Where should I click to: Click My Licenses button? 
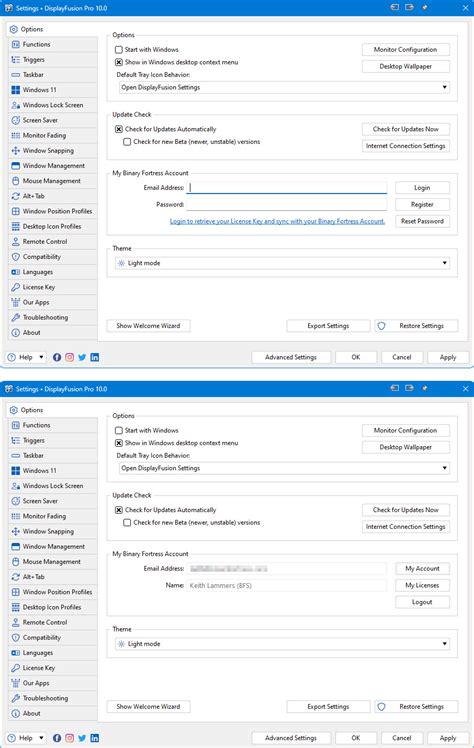coord(422,585)
